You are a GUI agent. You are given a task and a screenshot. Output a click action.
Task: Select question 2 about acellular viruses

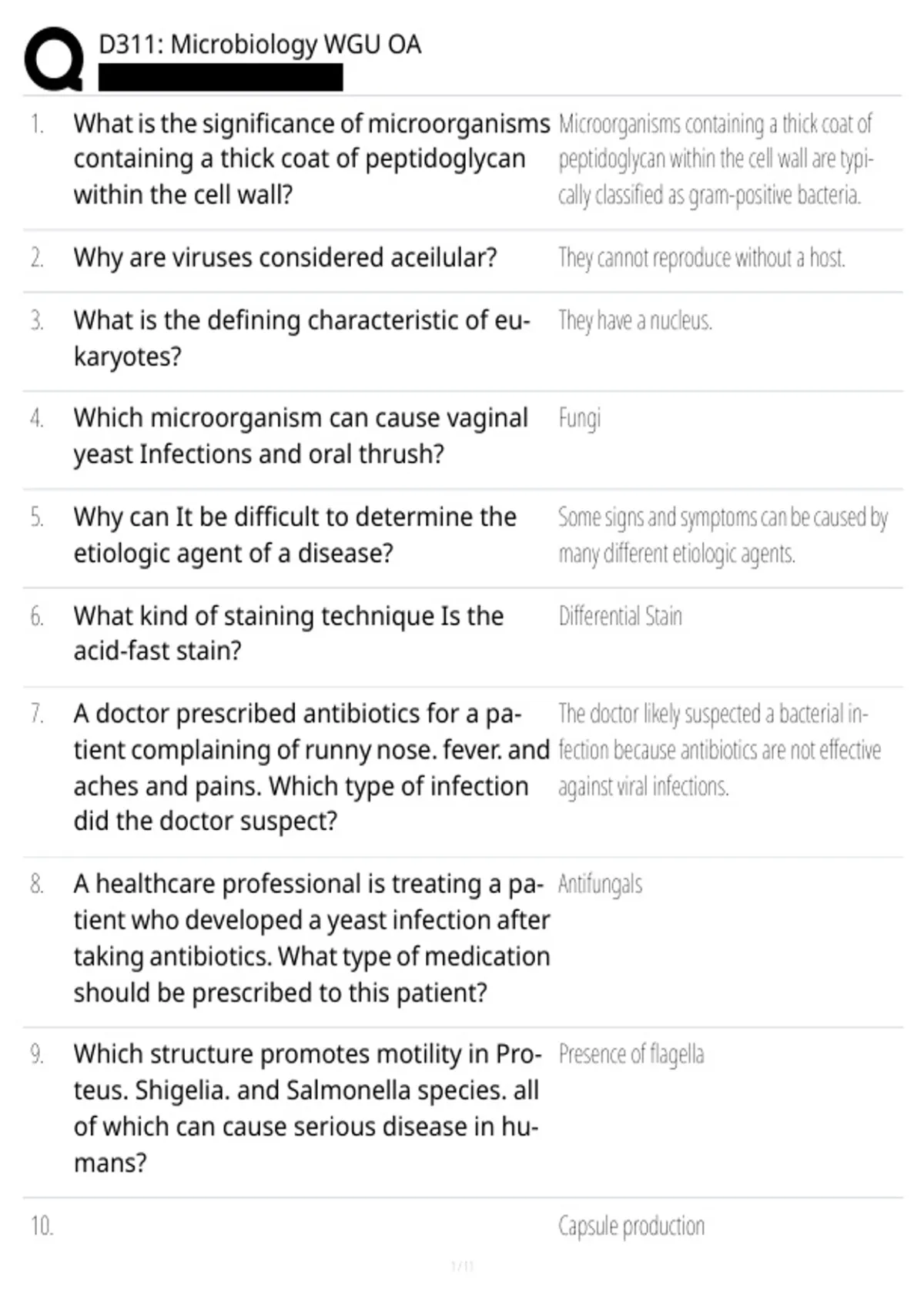point(286,257)
